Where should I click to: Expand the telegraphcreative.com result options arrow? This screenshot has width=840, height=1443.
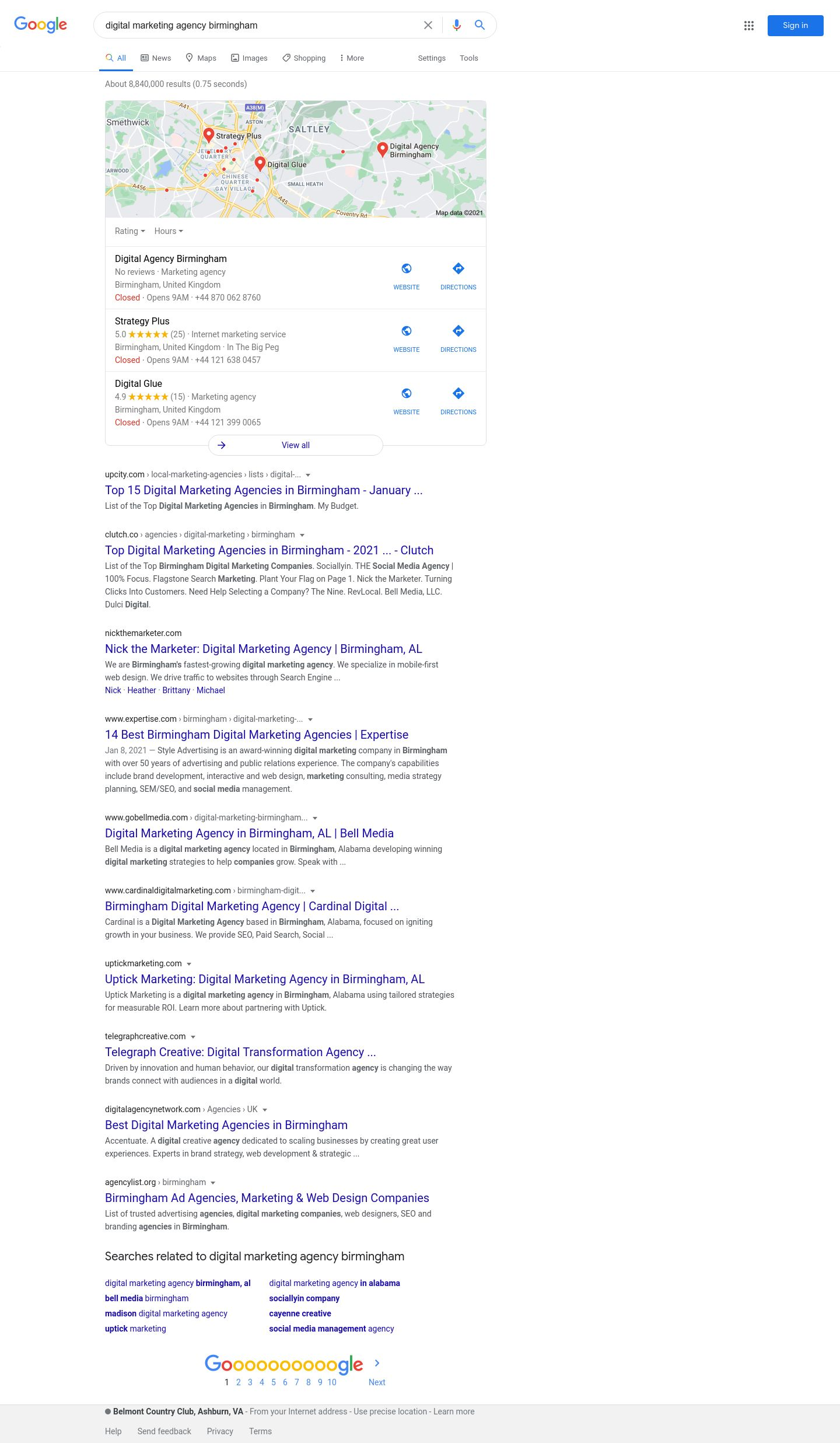point(193,1037)
